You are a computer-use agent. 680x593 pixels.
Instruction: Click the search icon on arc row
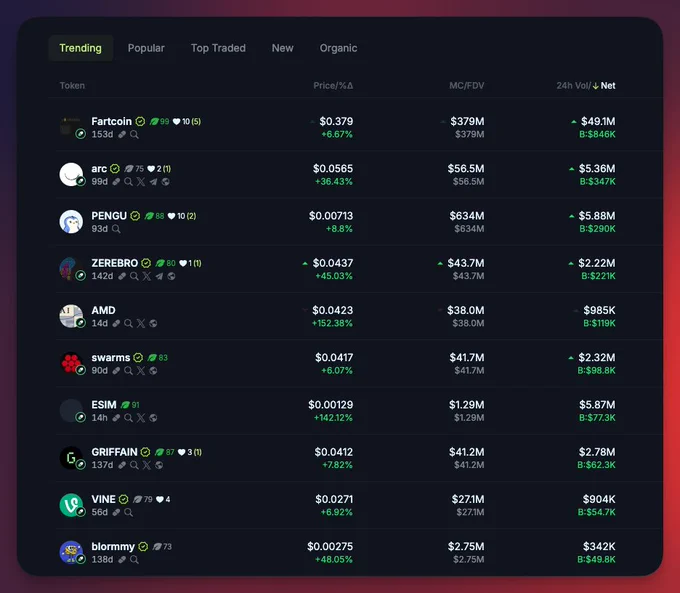tap(128, 182)
